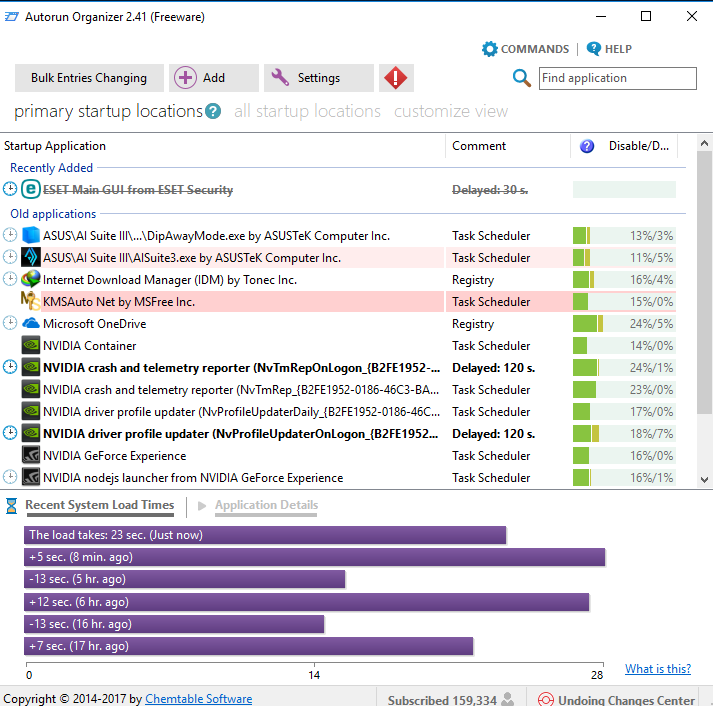Viewport: 713px width, 706px height.
Task: Switch to all startup locations view
Action: 307,111
